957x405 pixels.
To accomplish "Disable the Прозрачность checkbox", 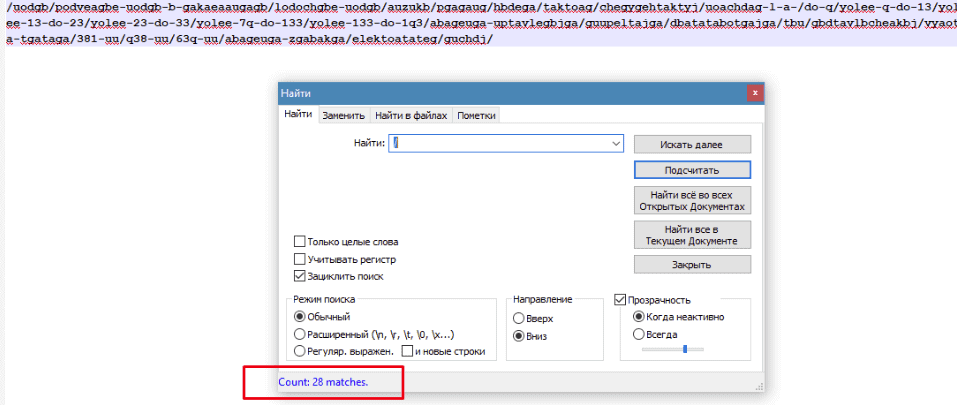I will point(620,299).
